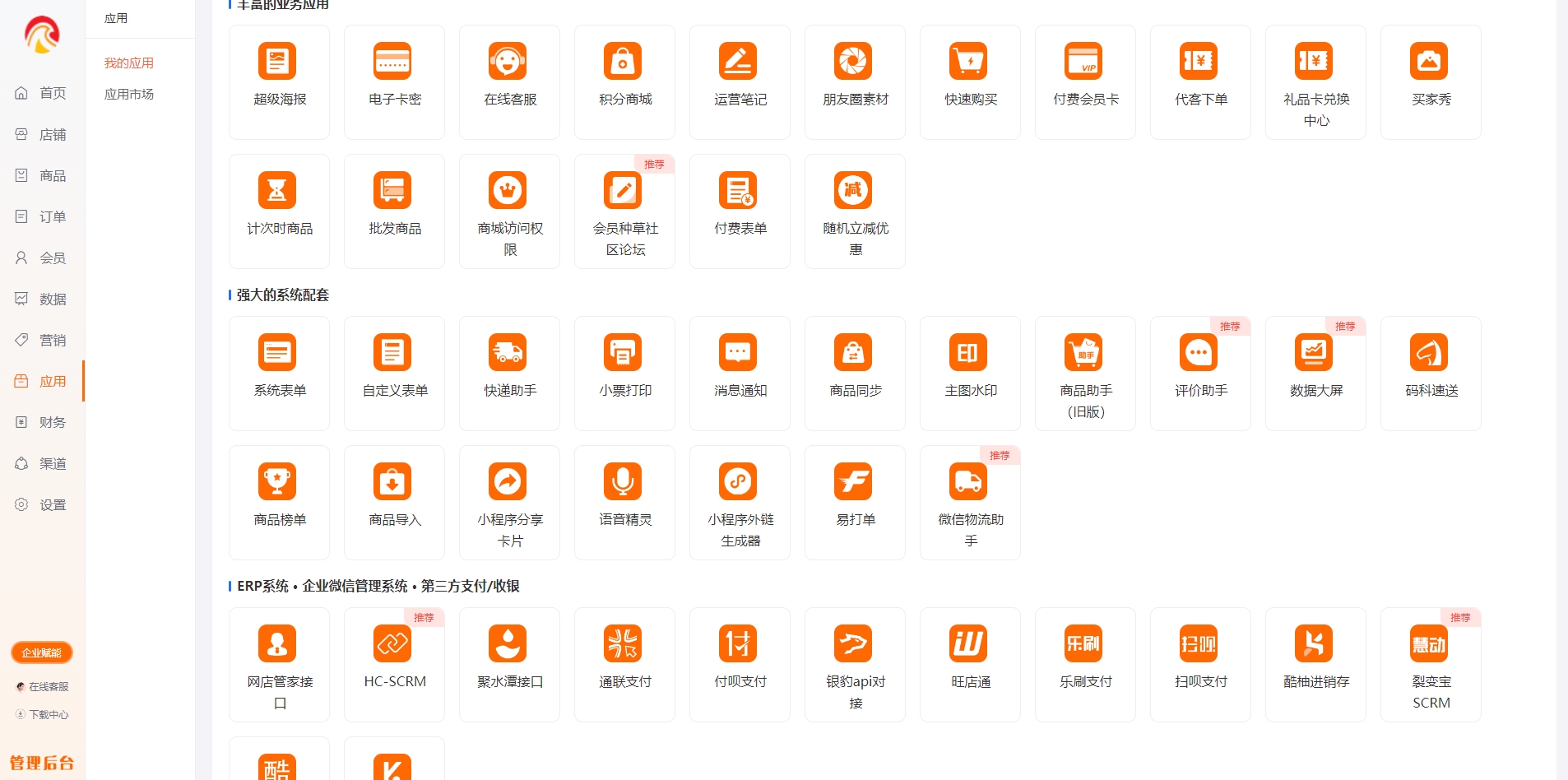
Task: Go to 首页 in sidebar
Action: click(42, 93)
